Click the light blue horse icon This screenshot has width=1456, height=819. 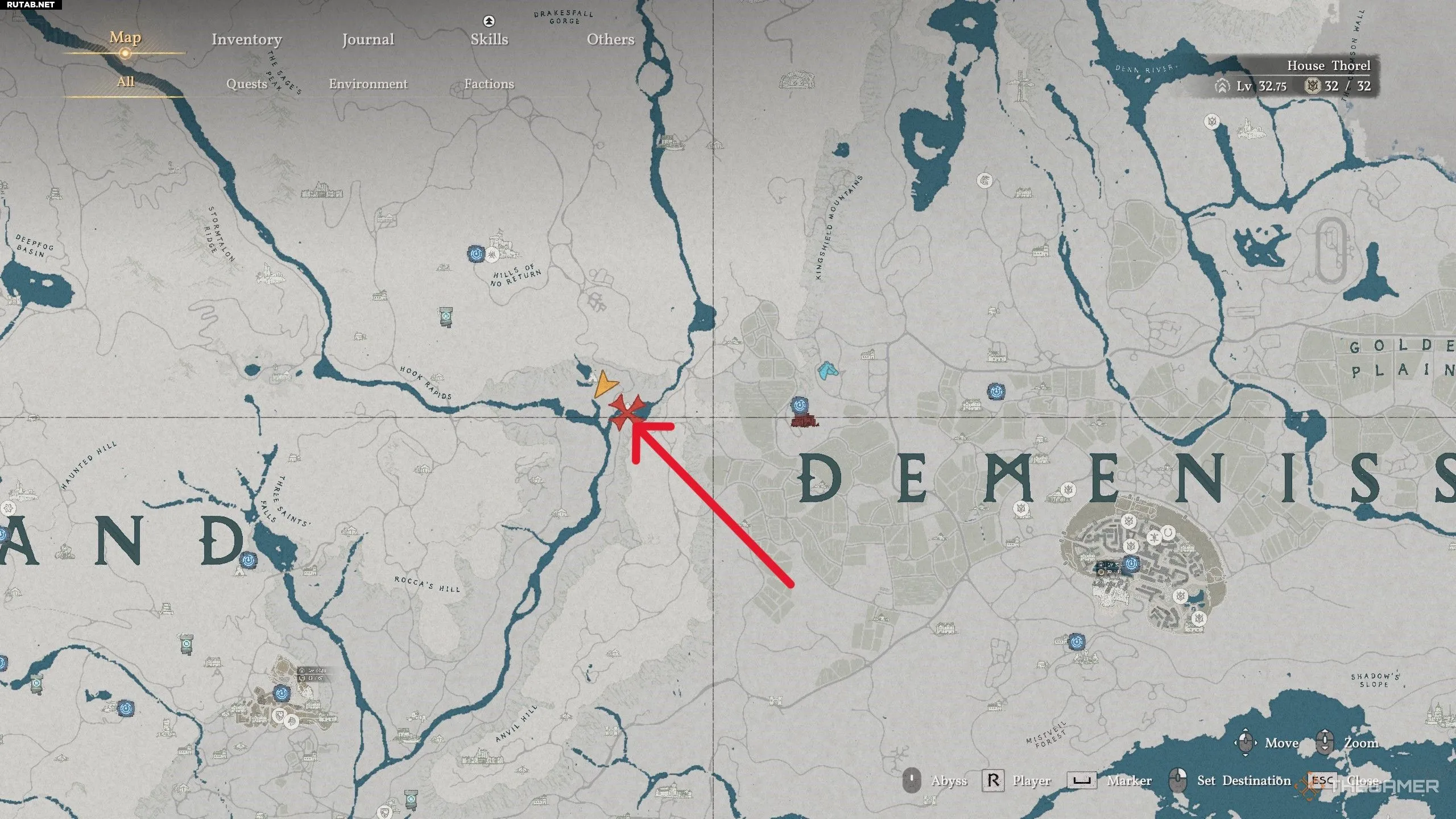[x=828, y=370]
